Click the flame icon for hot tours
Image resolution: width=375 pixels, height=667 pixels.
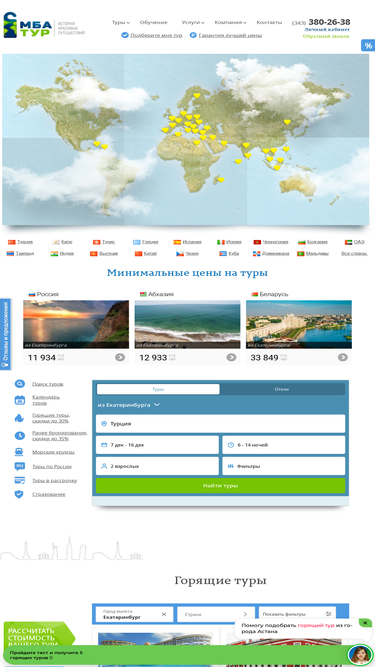pos(20,418)
